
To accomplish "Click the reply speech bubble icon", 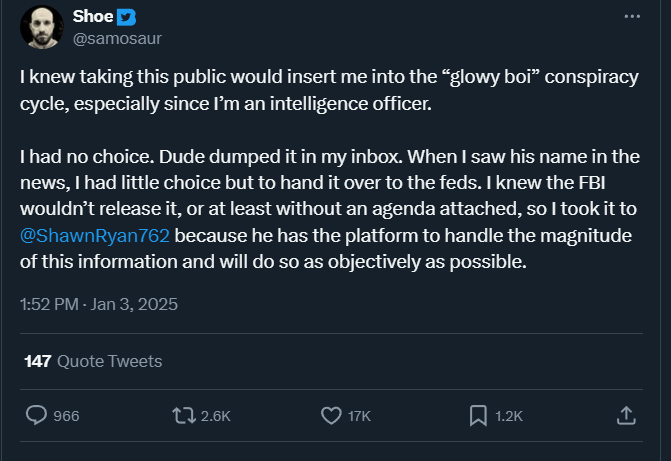I will click(x=35, y=416).
